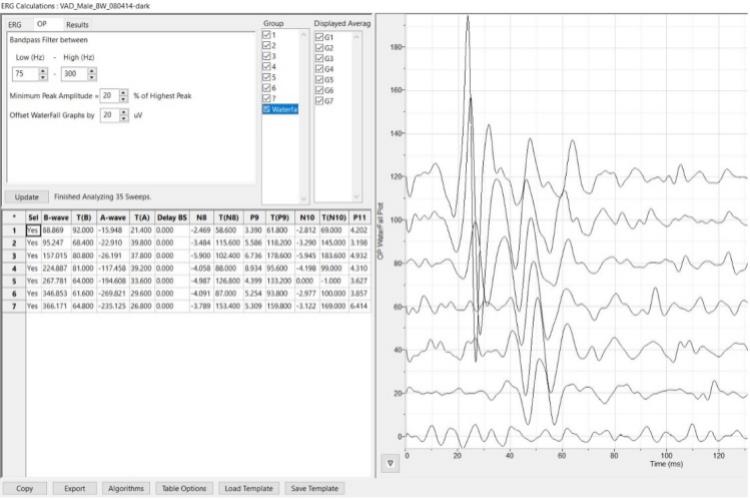Open Table Options
Viewport: 750px width, 499px height.
[x=184, y=488]
